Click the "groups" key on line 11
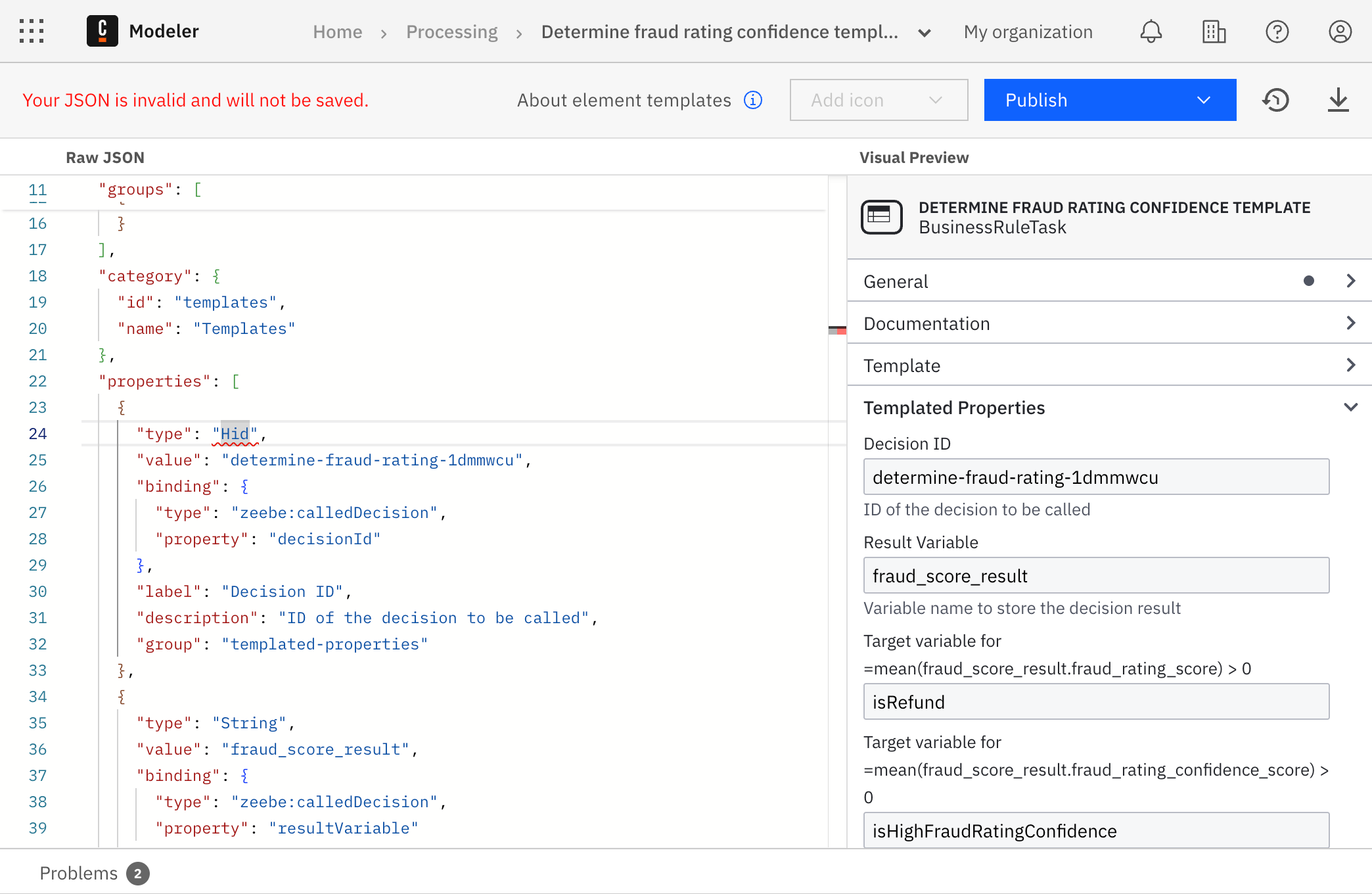1372x894 pixels. (135, 189)
